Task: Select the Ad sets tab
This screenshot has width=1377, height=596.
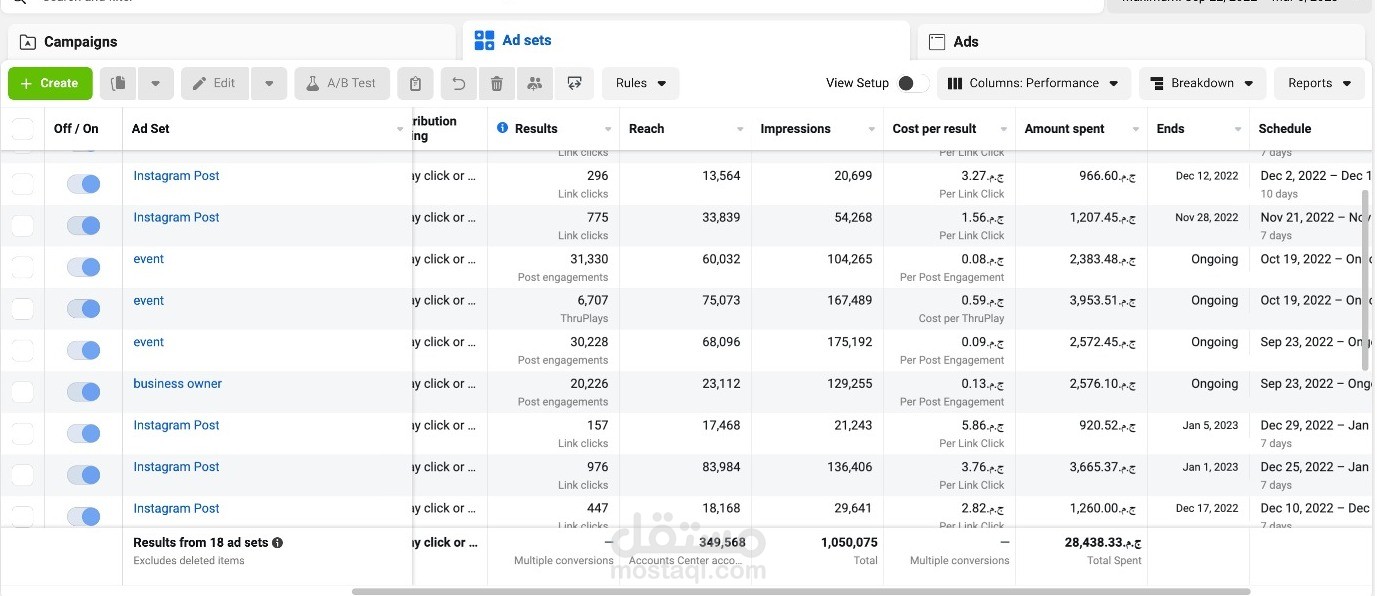Action: 686,40
